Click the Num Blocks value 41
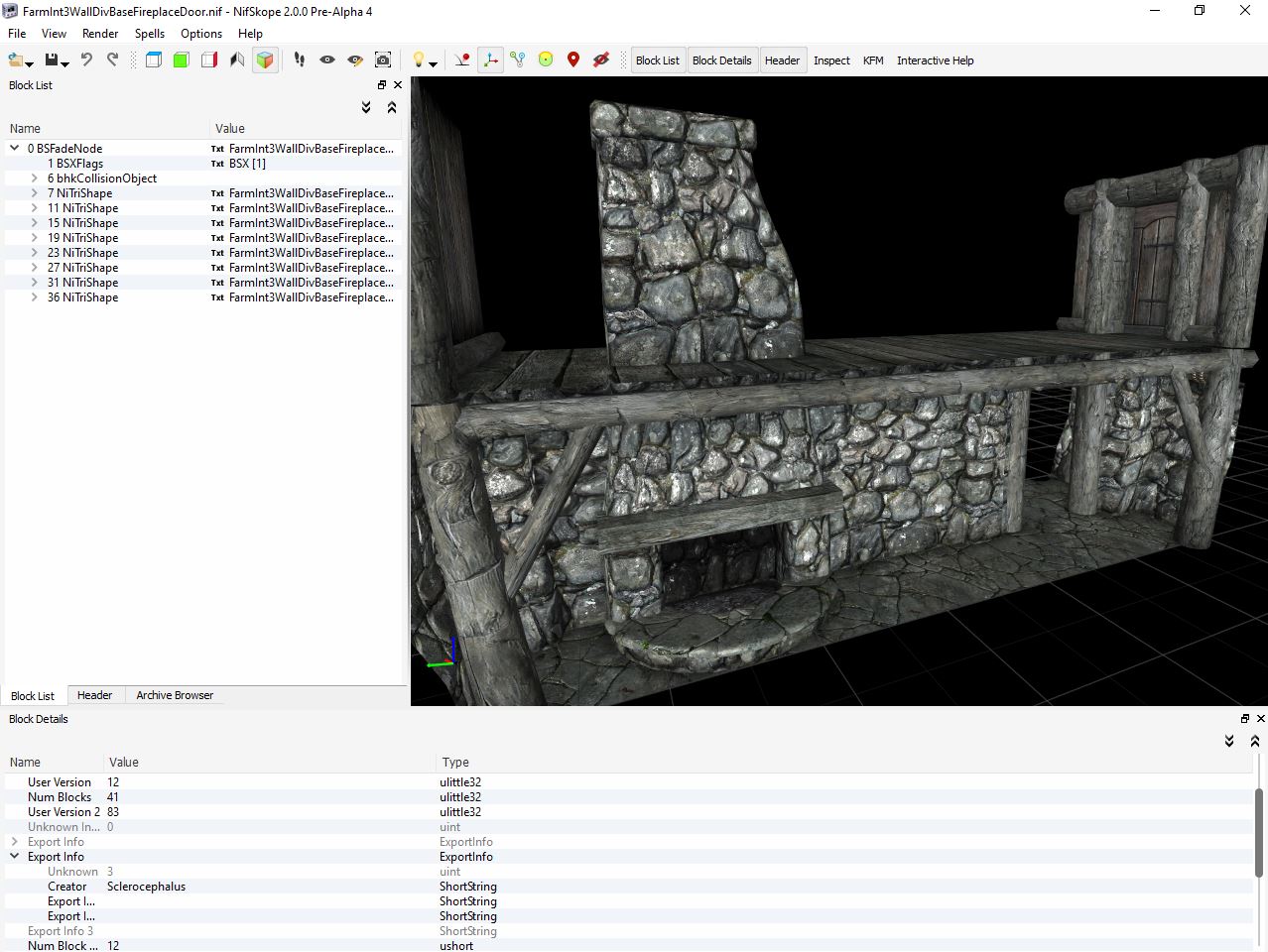 pyautogui.click(x=113, y=797)
